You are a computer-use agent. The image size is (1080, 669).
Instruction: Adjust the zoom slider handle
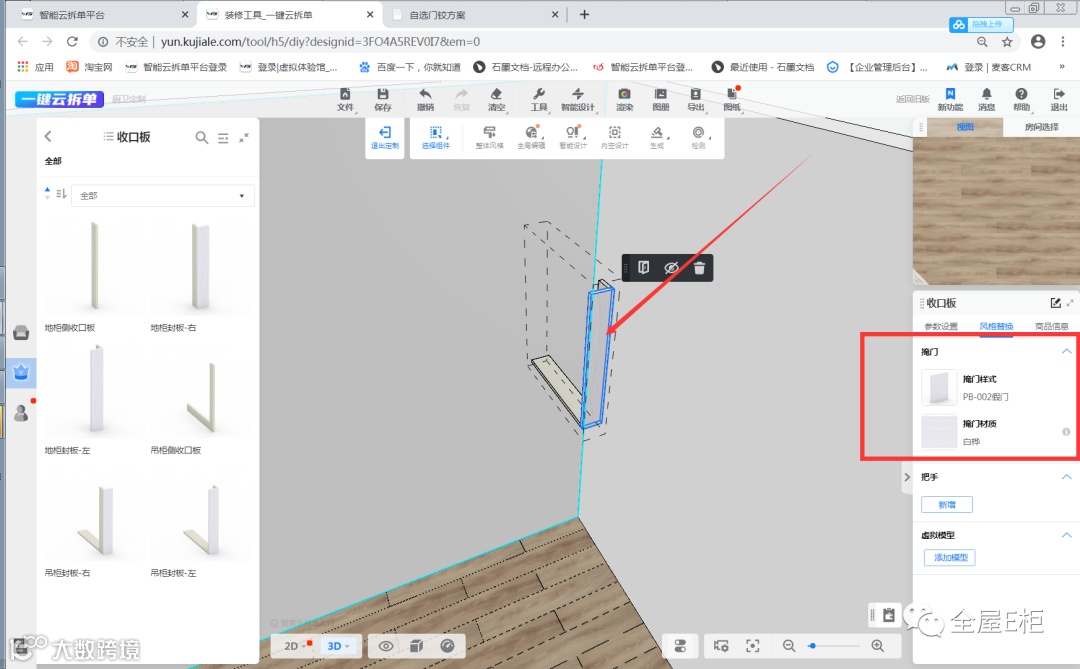[x=813, y=646]
